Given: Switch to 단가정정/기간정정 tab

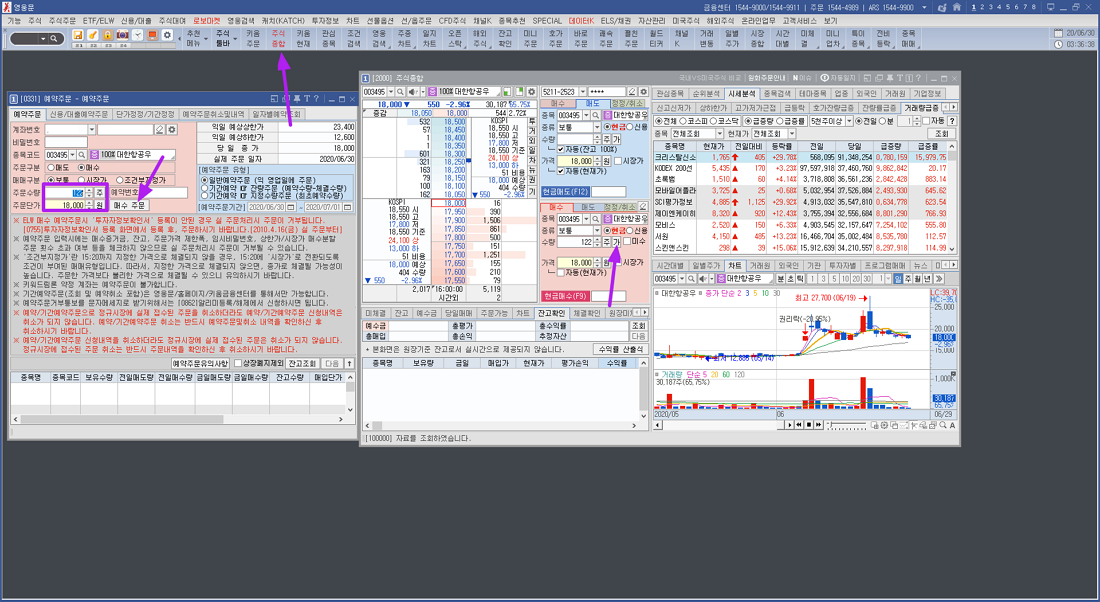Looking at the screenshot, I should [145, 114].
